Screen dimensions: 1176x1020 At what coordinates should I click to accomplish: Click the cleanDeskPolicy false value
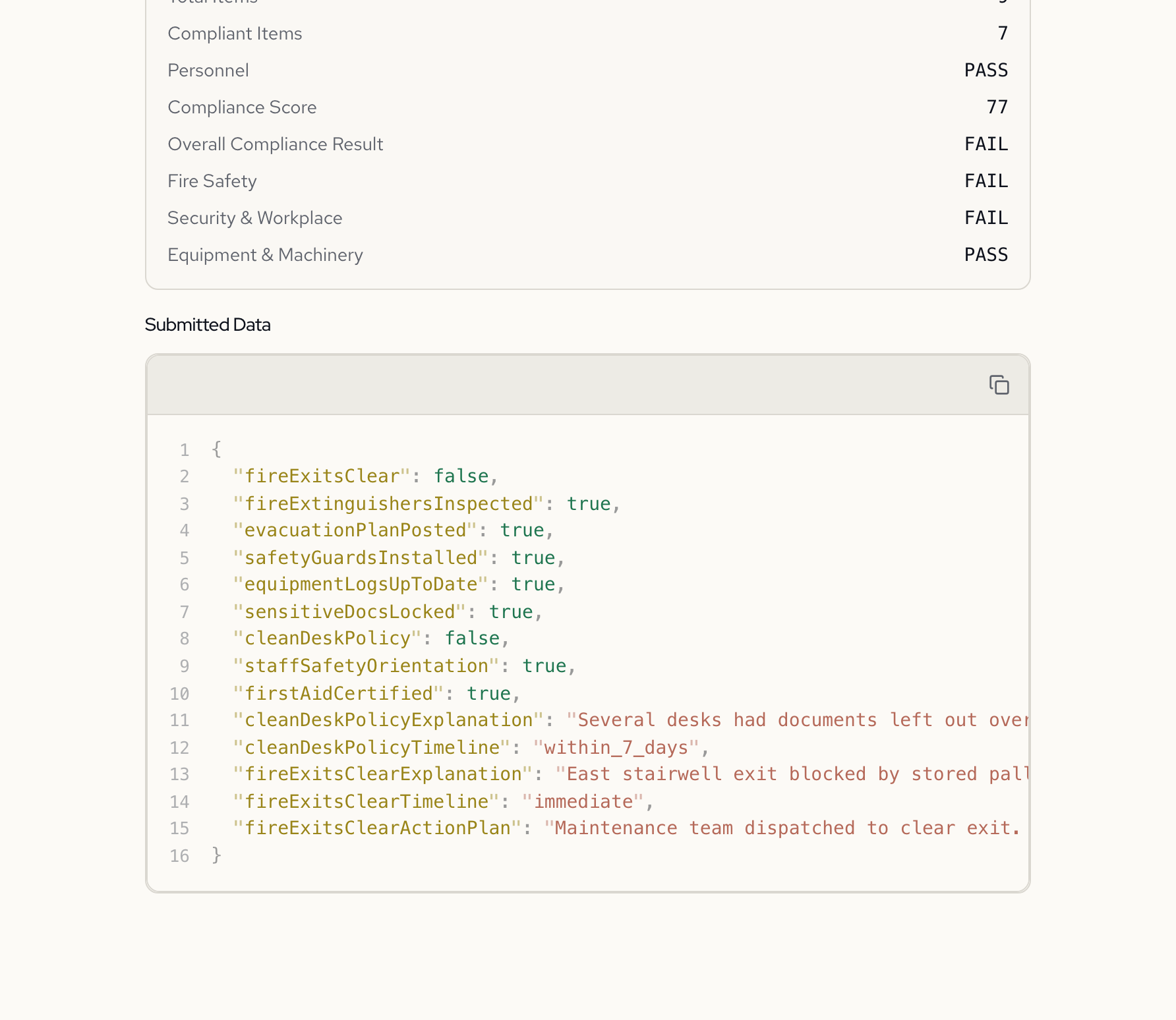point(472,638)
